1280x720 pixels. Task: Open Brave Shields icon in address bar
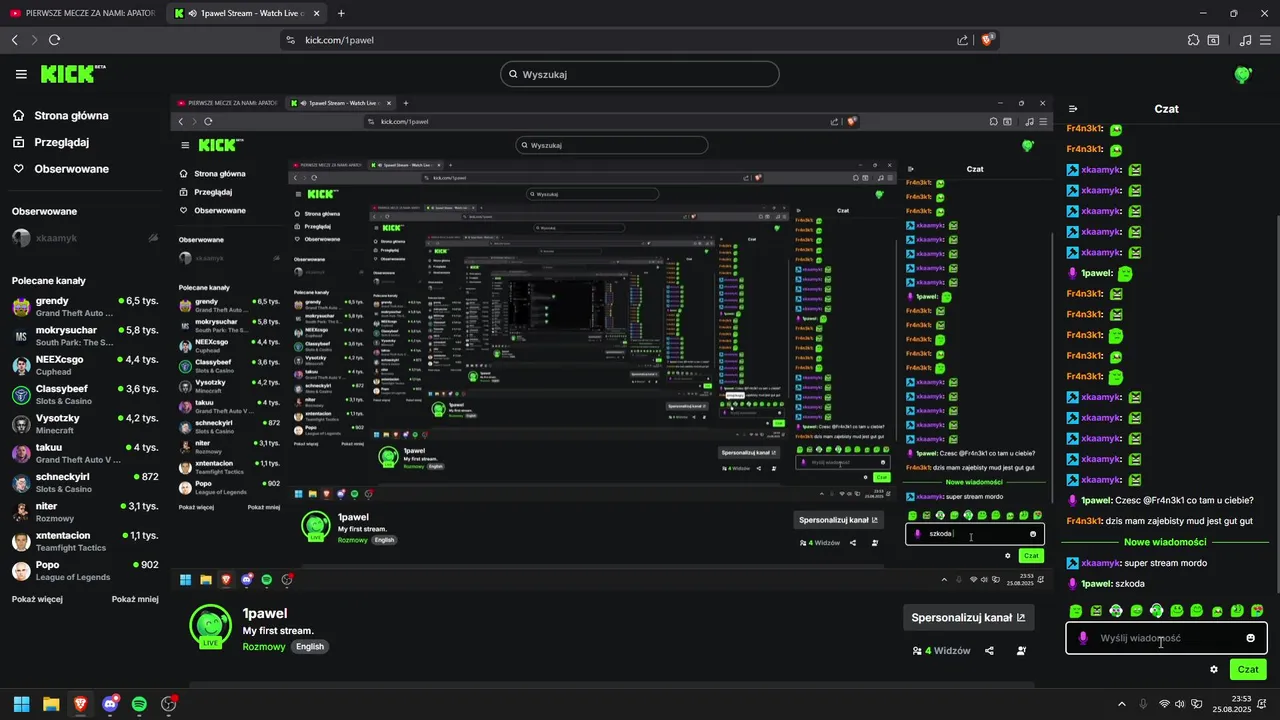point(988,40)
